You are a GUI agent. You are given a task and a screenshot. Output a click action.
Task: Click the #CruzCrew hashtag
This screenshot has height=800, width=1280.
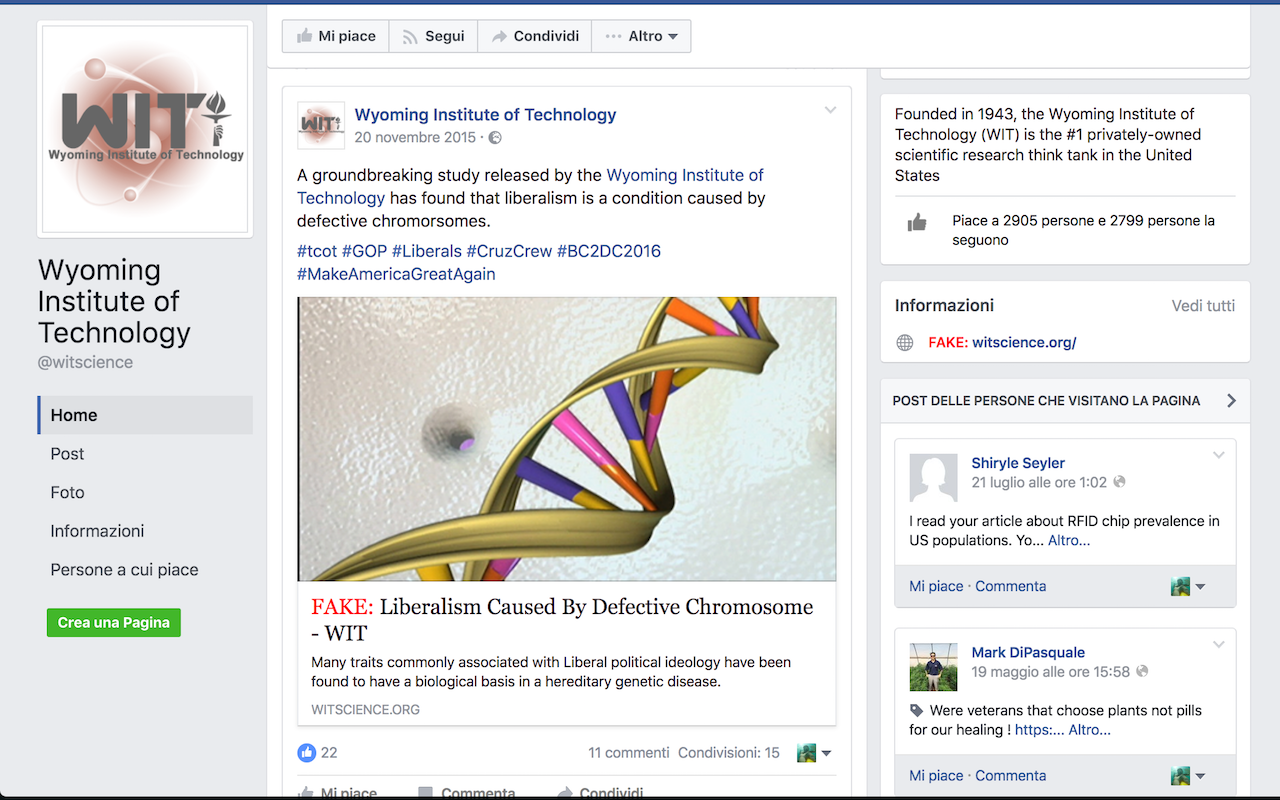coord(509,251)
